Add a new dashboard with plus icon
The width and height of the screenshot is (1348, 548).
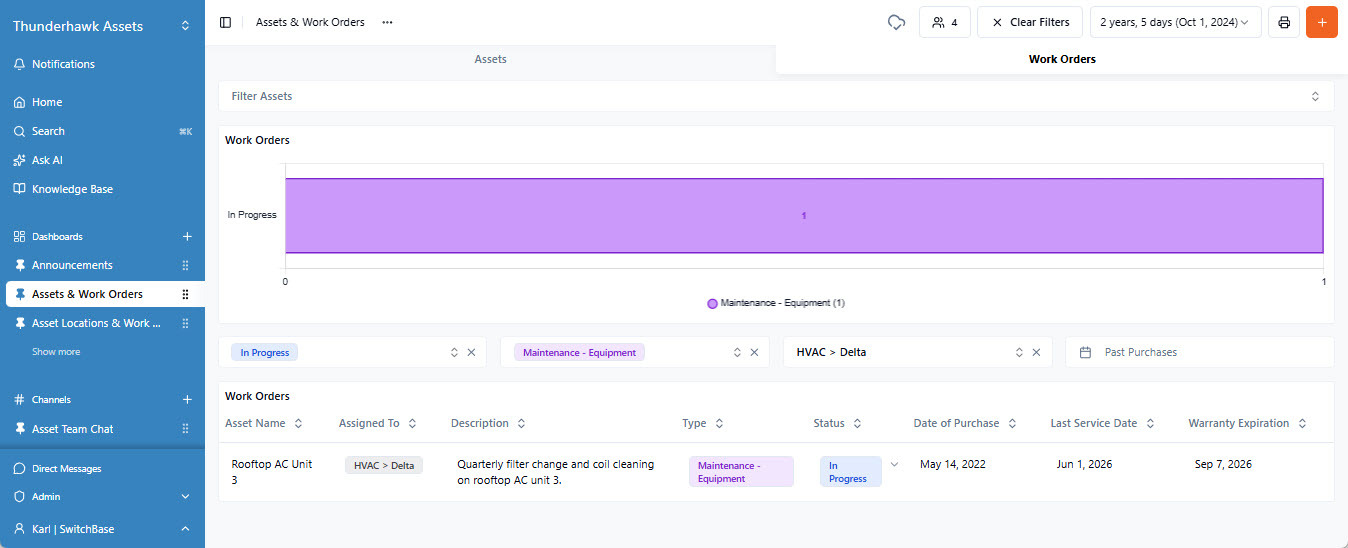pos(186,237)
